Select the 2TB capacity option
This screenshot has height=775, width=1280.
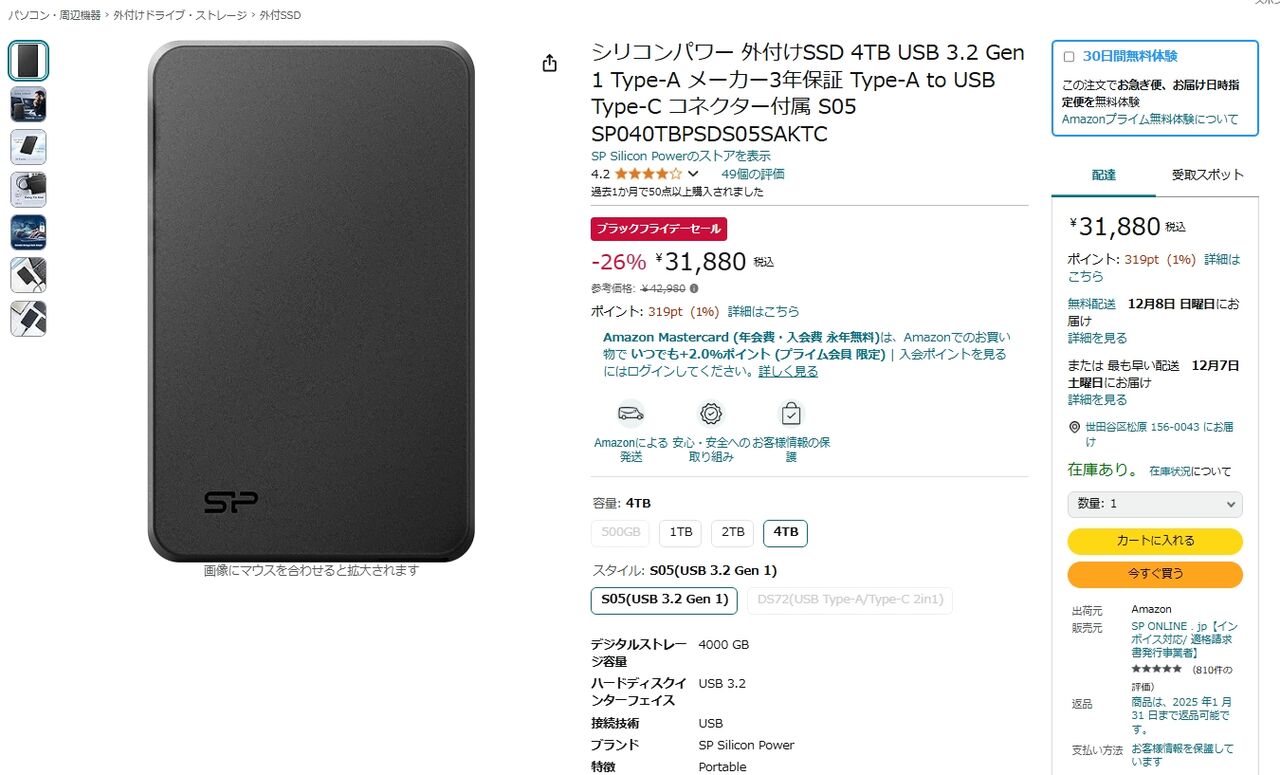tap(733, 533)
